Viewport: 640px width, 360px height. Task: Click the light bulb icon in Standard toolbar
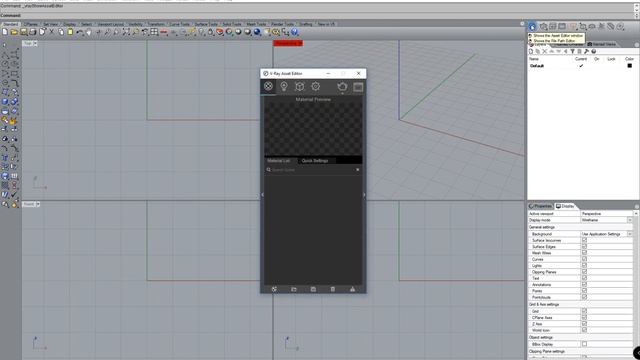(x=202, y=32)
